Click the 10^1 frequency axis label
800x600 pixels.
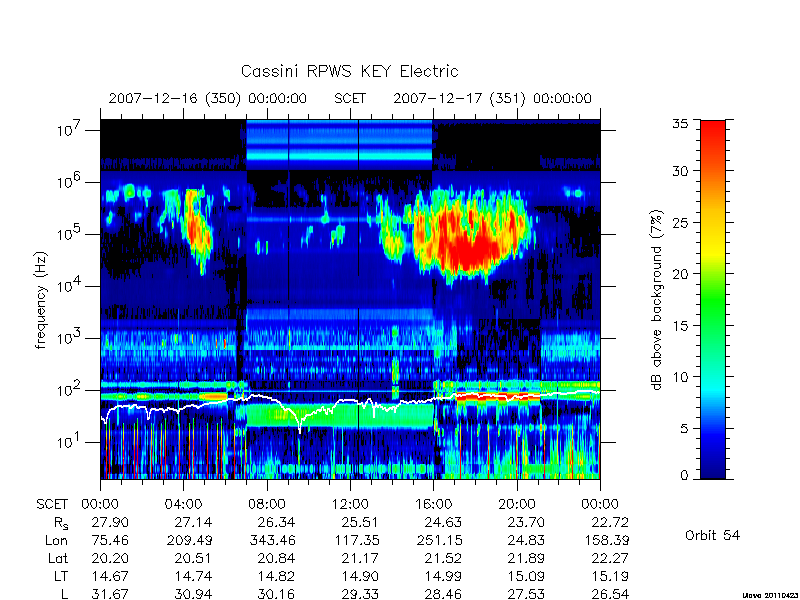coord(69,441)
